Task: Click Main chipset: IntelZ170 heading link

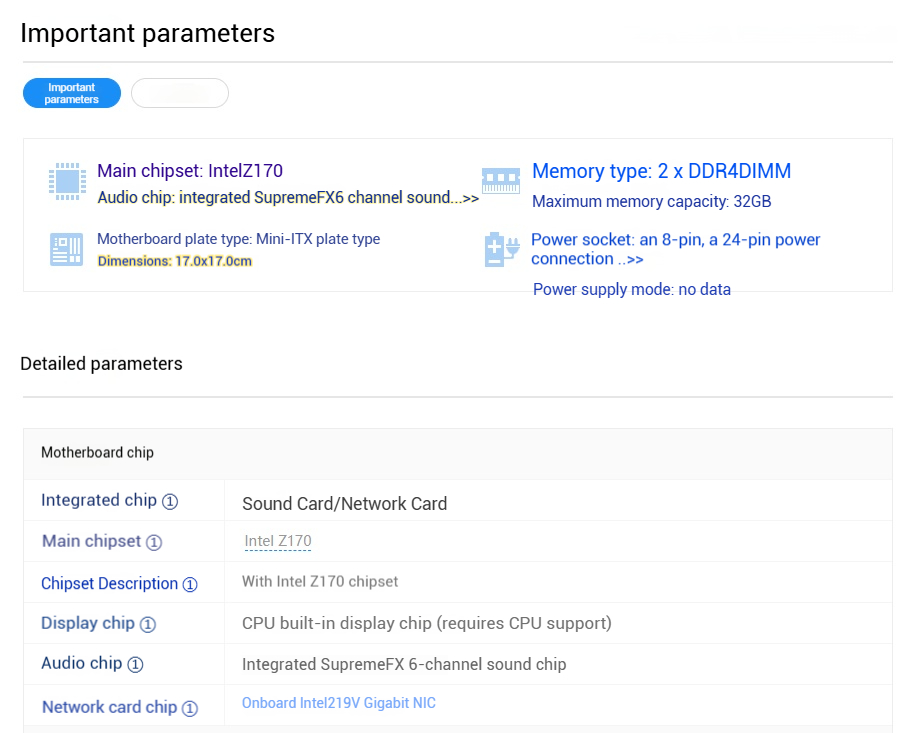Action: coord(190,171)
